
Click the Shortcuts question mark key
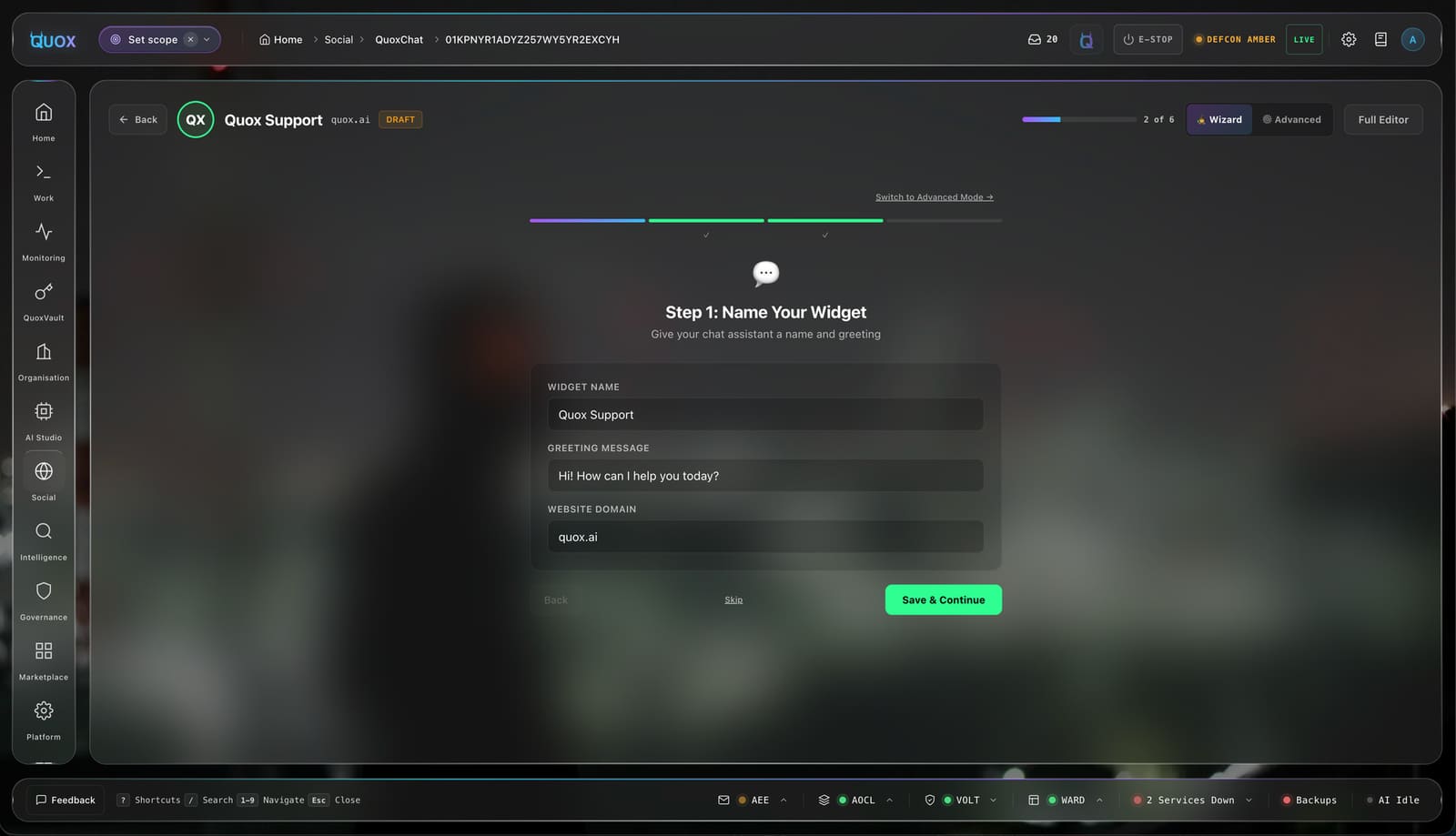pyautogui.click(x=123, y=801)
